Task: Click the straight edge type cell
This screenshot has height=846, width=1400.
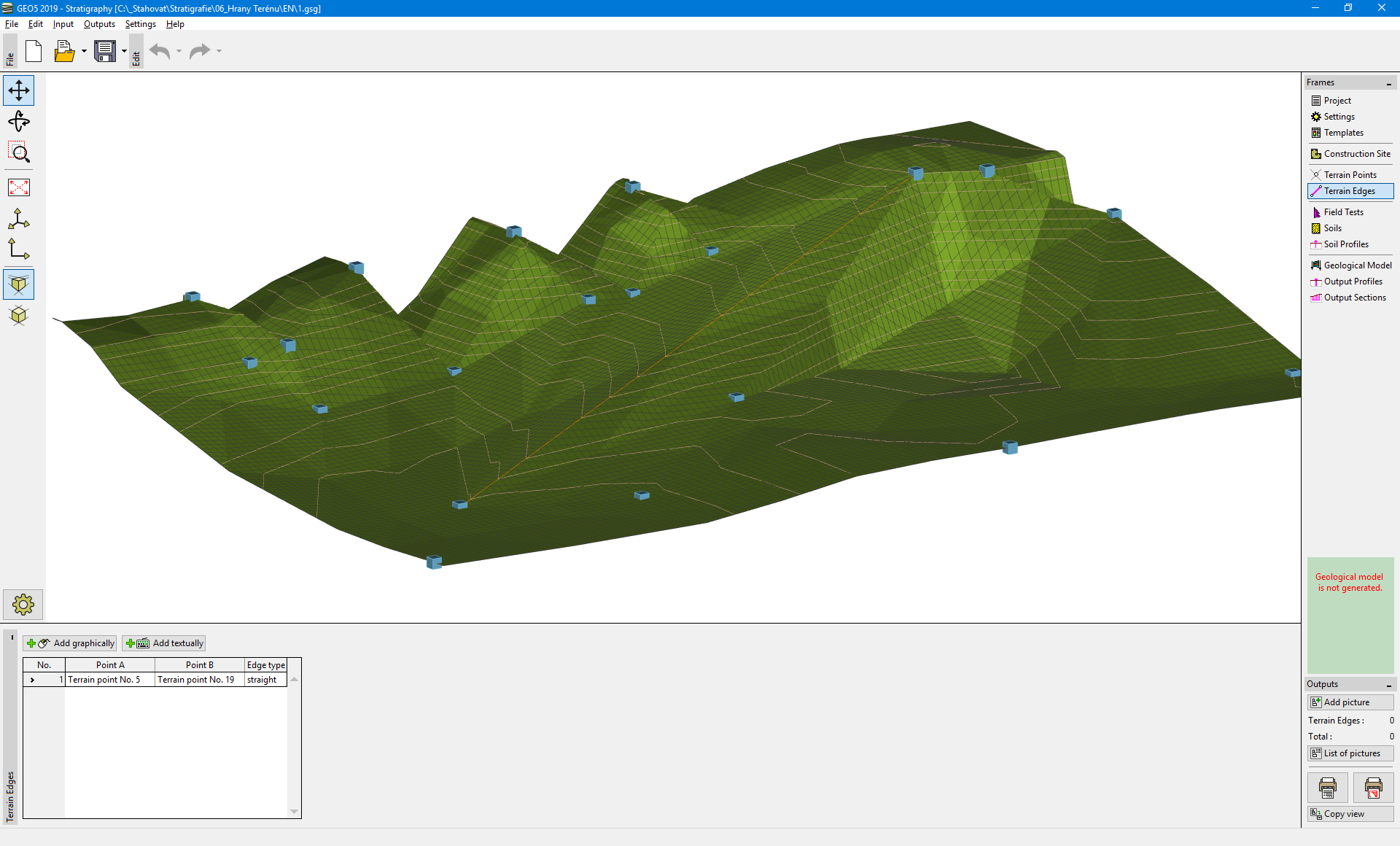Action: coord(265,680)
